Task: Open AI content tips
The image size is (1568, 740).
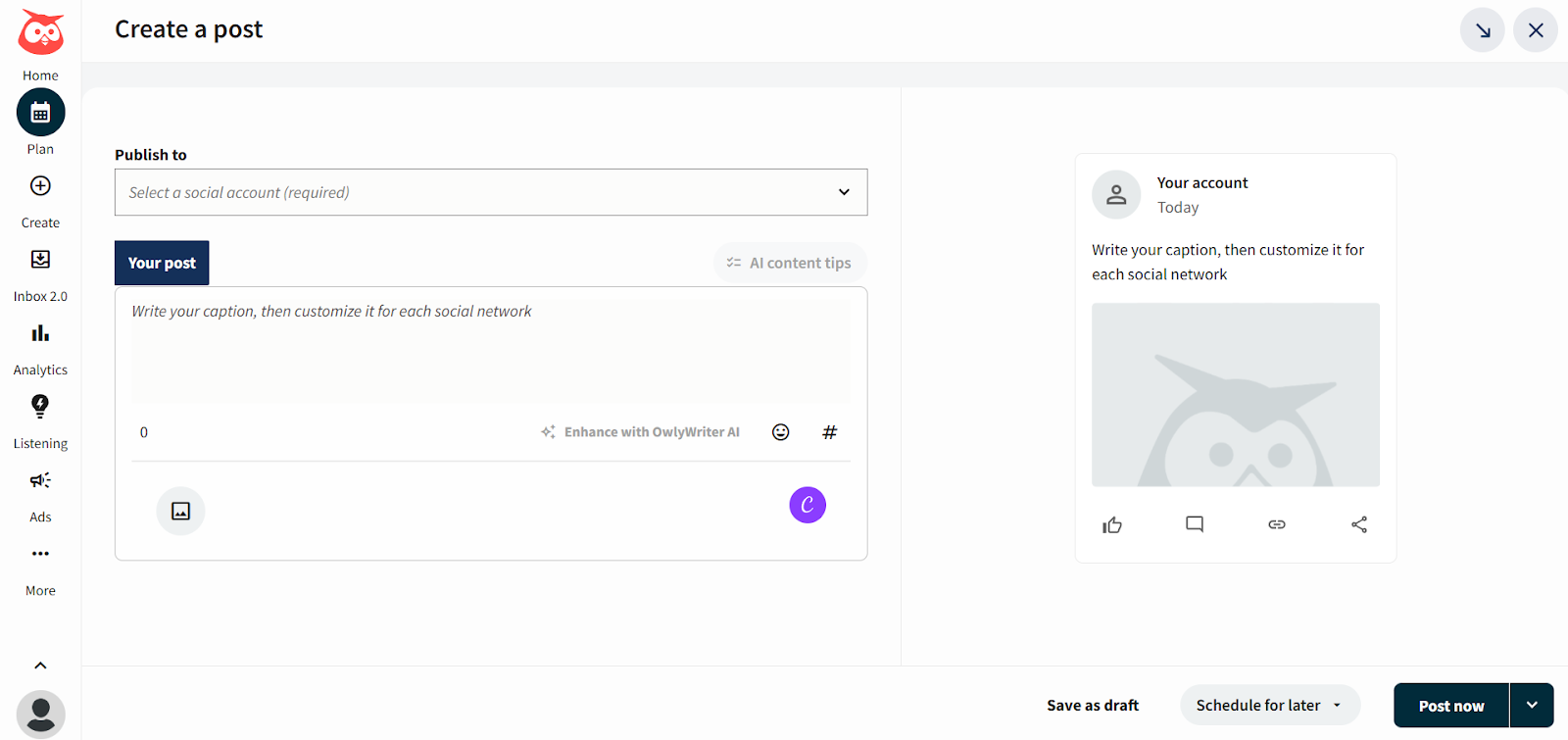Action: pos(790,263)
